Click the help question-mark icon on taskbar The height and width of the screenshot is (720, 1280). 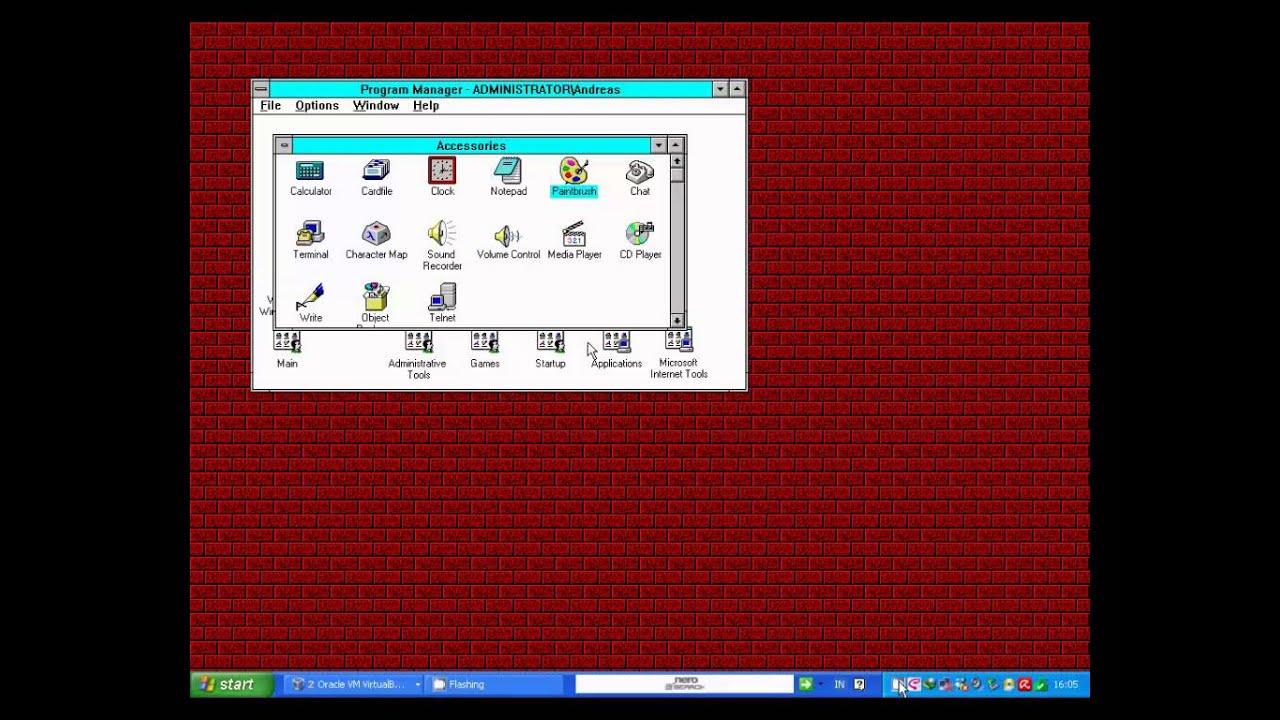[859, 684]
